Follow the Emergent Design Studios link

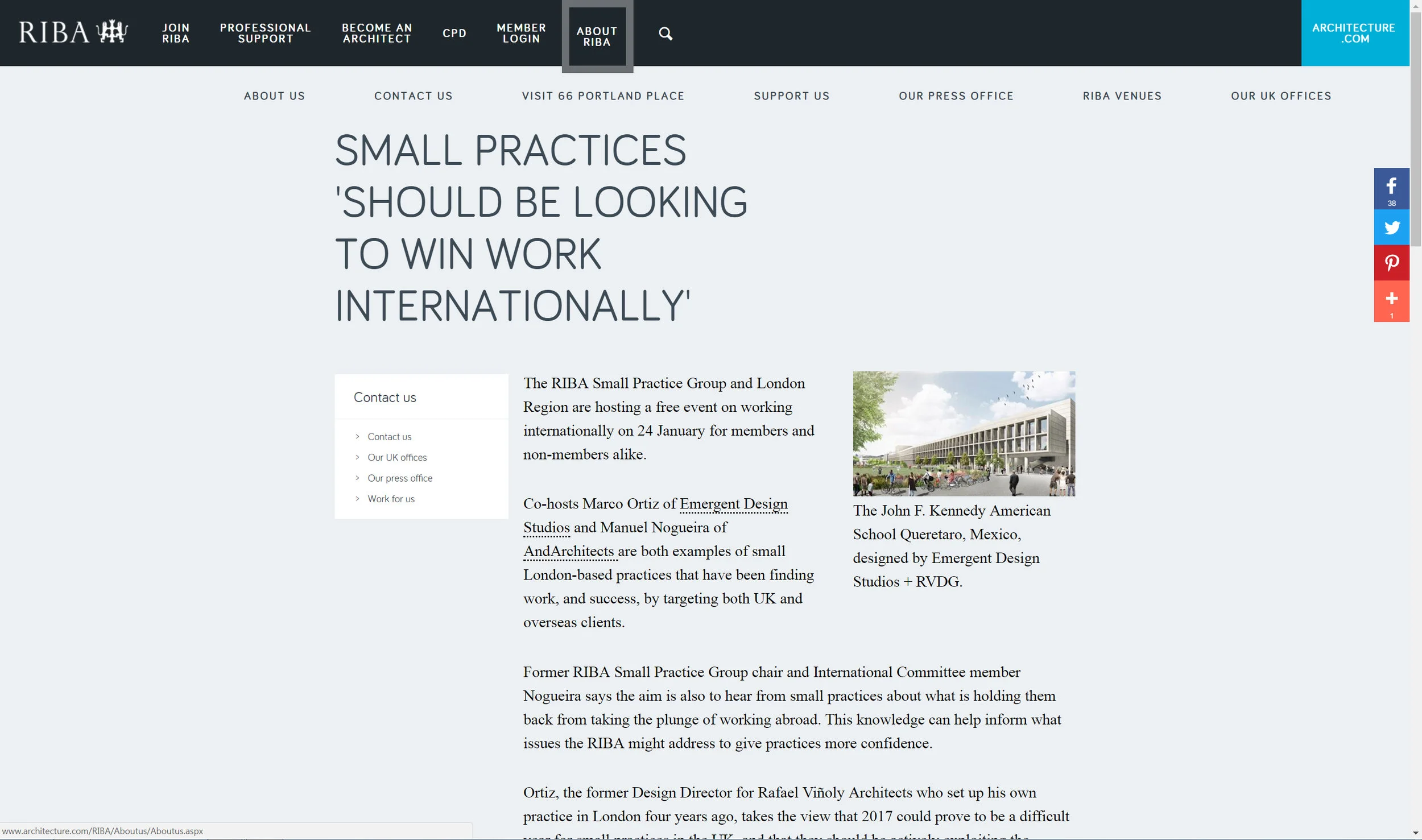(734, 504)
